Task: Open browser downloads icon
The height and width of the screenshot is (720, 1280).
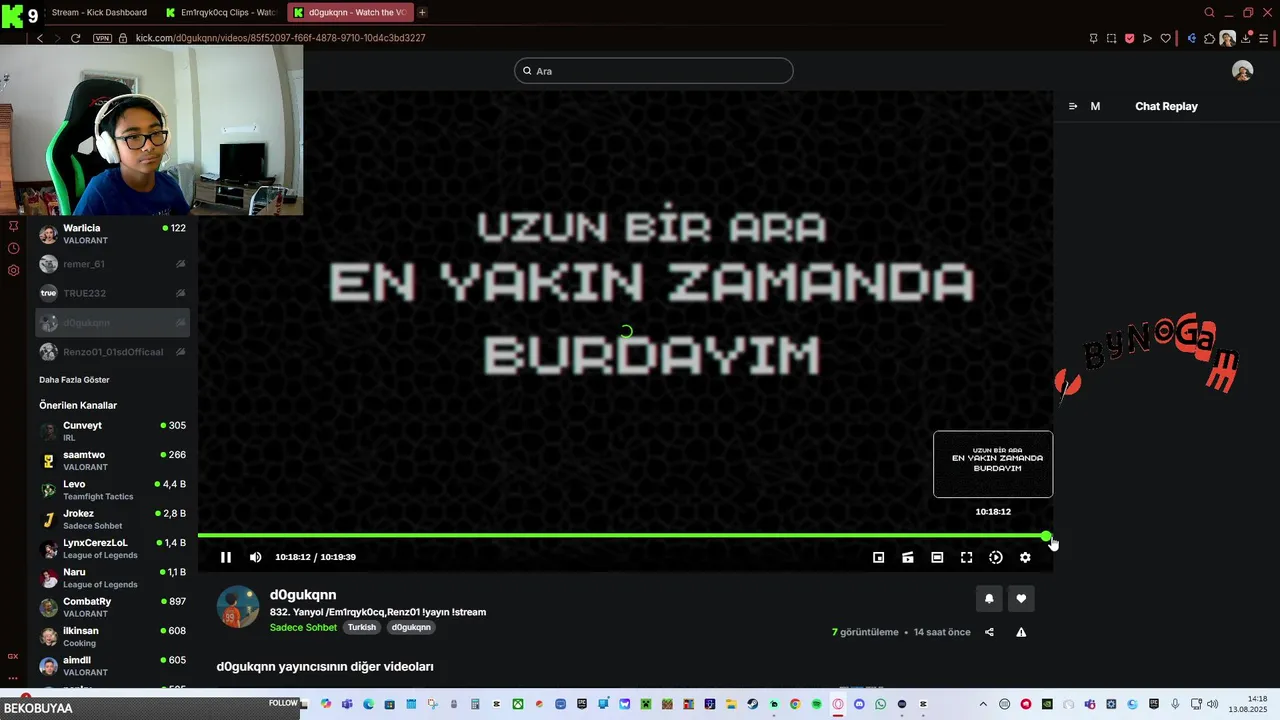Action: click(1247, 38)
